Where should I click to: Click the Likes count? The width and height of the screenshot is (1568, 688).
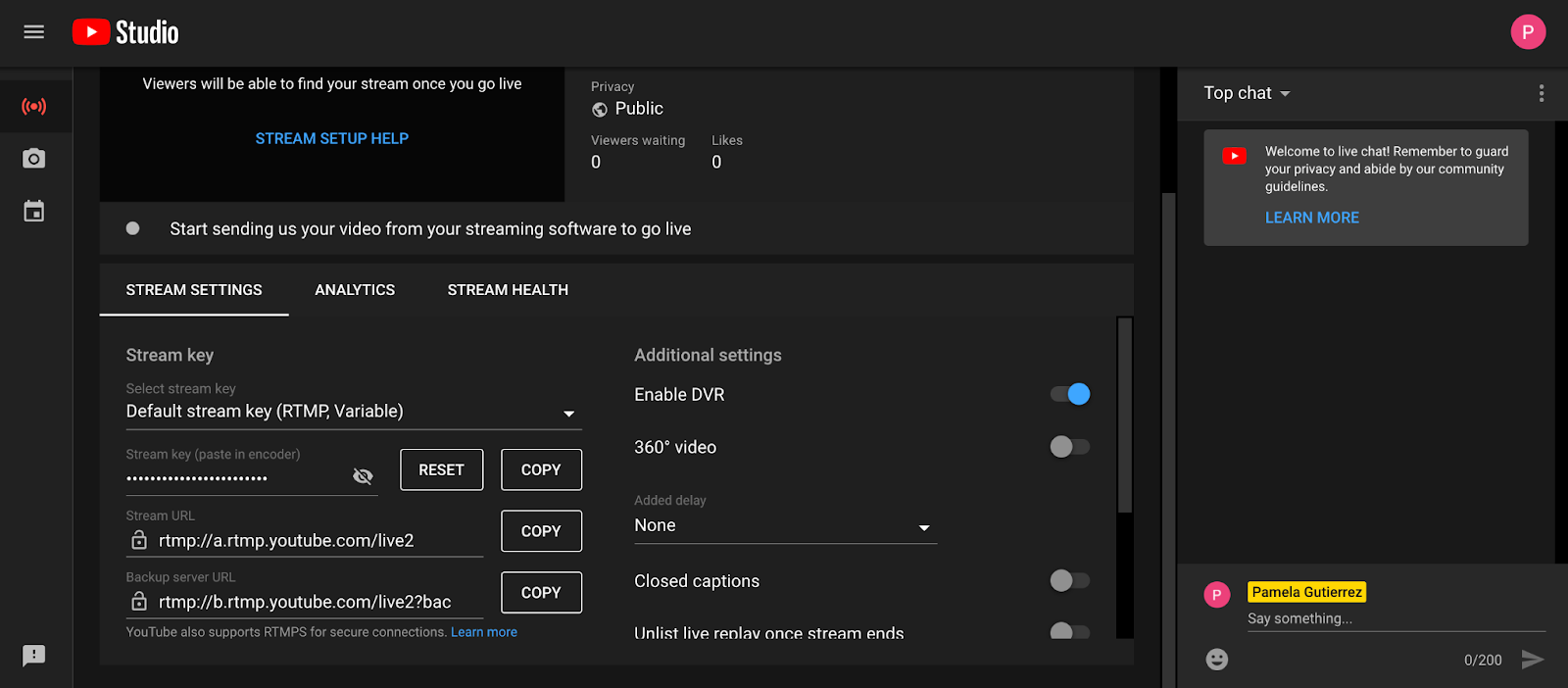point(716,163)
